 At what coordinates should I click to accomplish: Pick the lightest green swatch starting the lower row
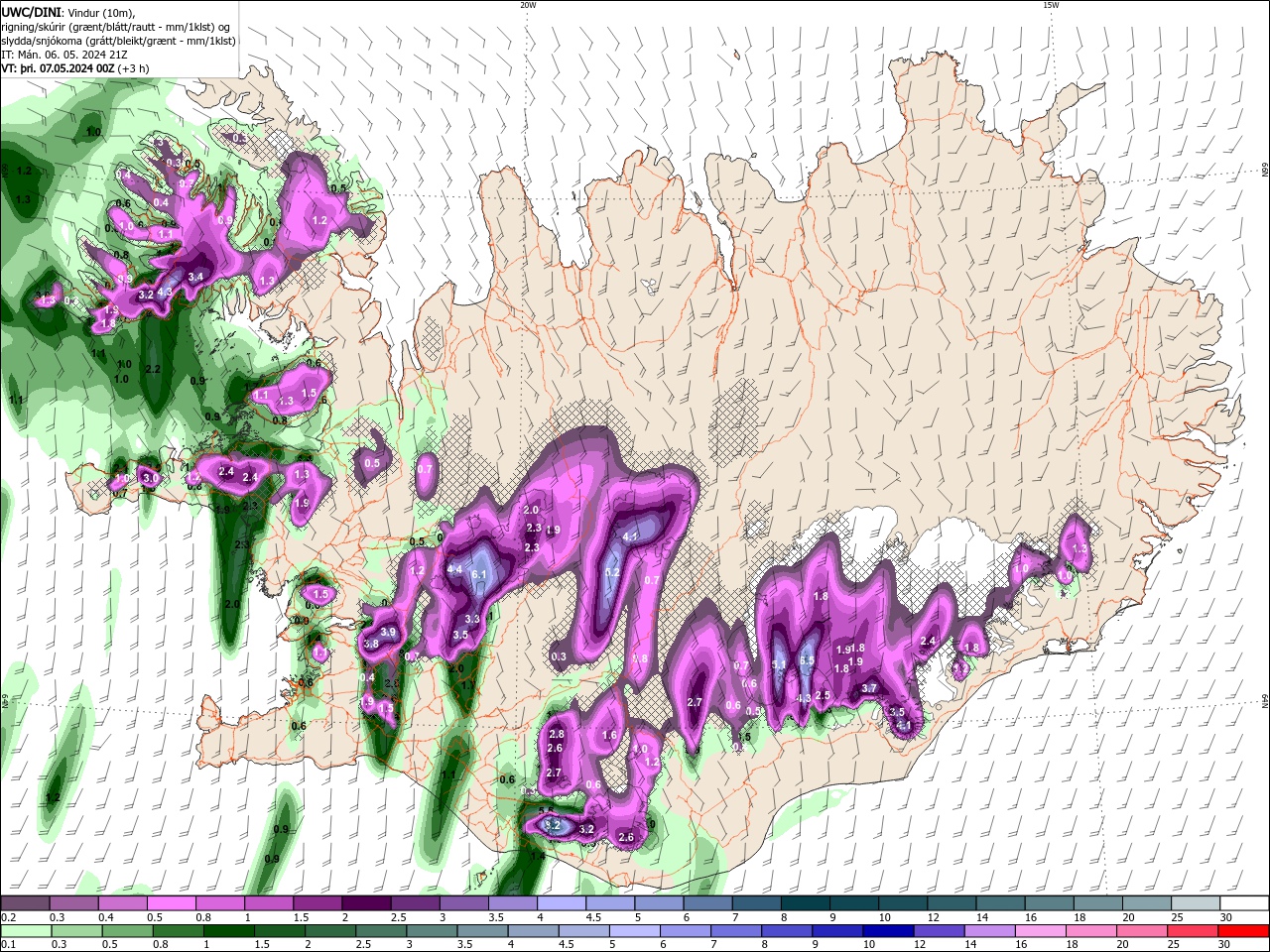click(25, 931)
